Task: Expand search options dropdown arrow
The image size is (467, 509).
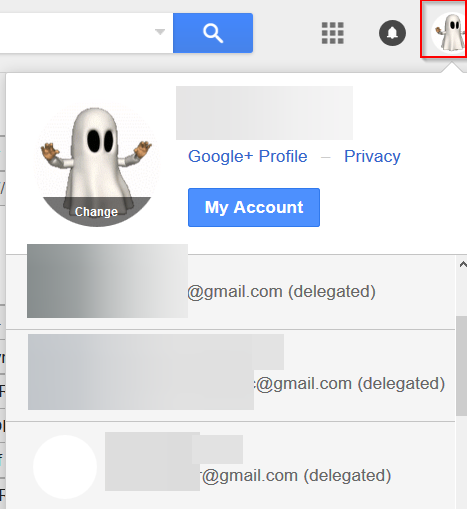Action: click(x=160, y=32)
